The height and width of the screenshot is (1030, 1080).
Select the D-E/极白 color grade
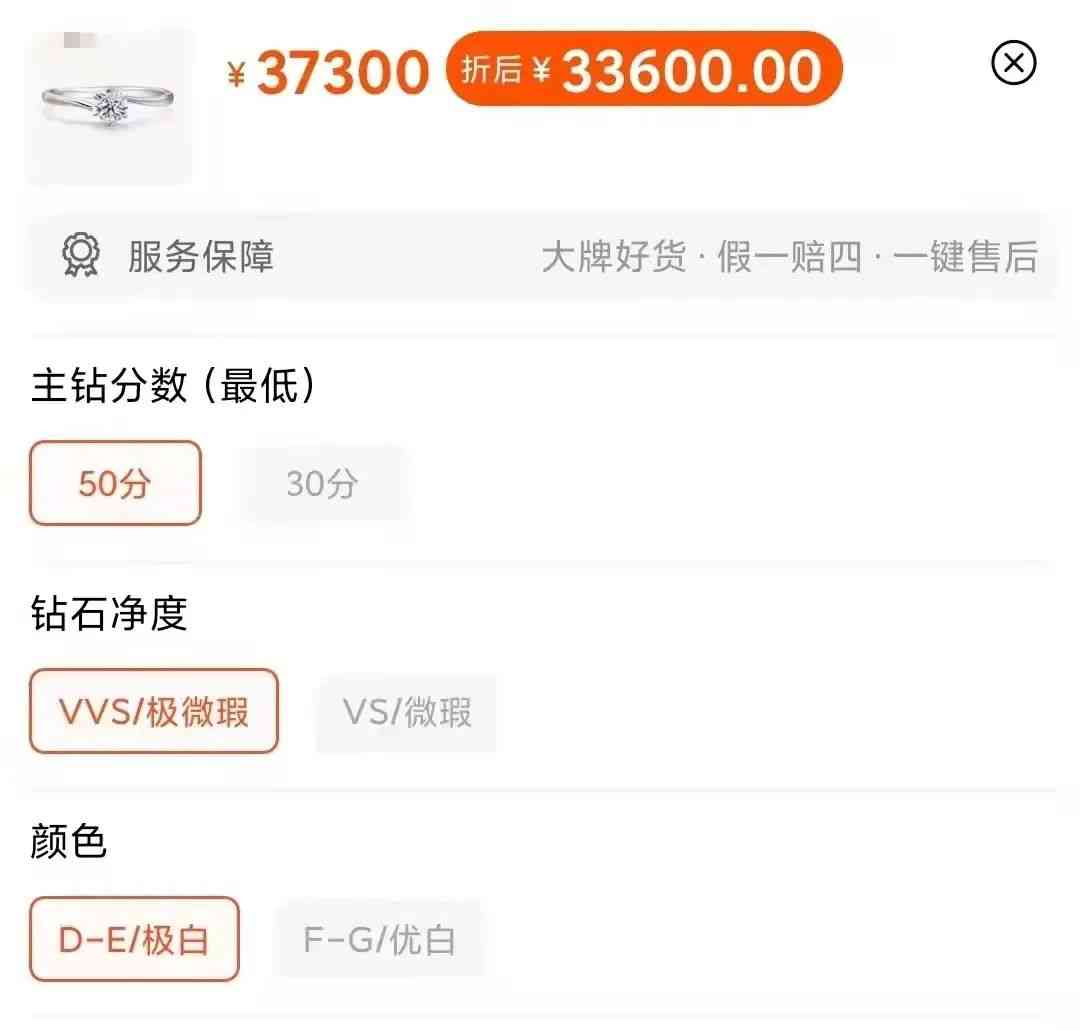click(x=134, y=940)
